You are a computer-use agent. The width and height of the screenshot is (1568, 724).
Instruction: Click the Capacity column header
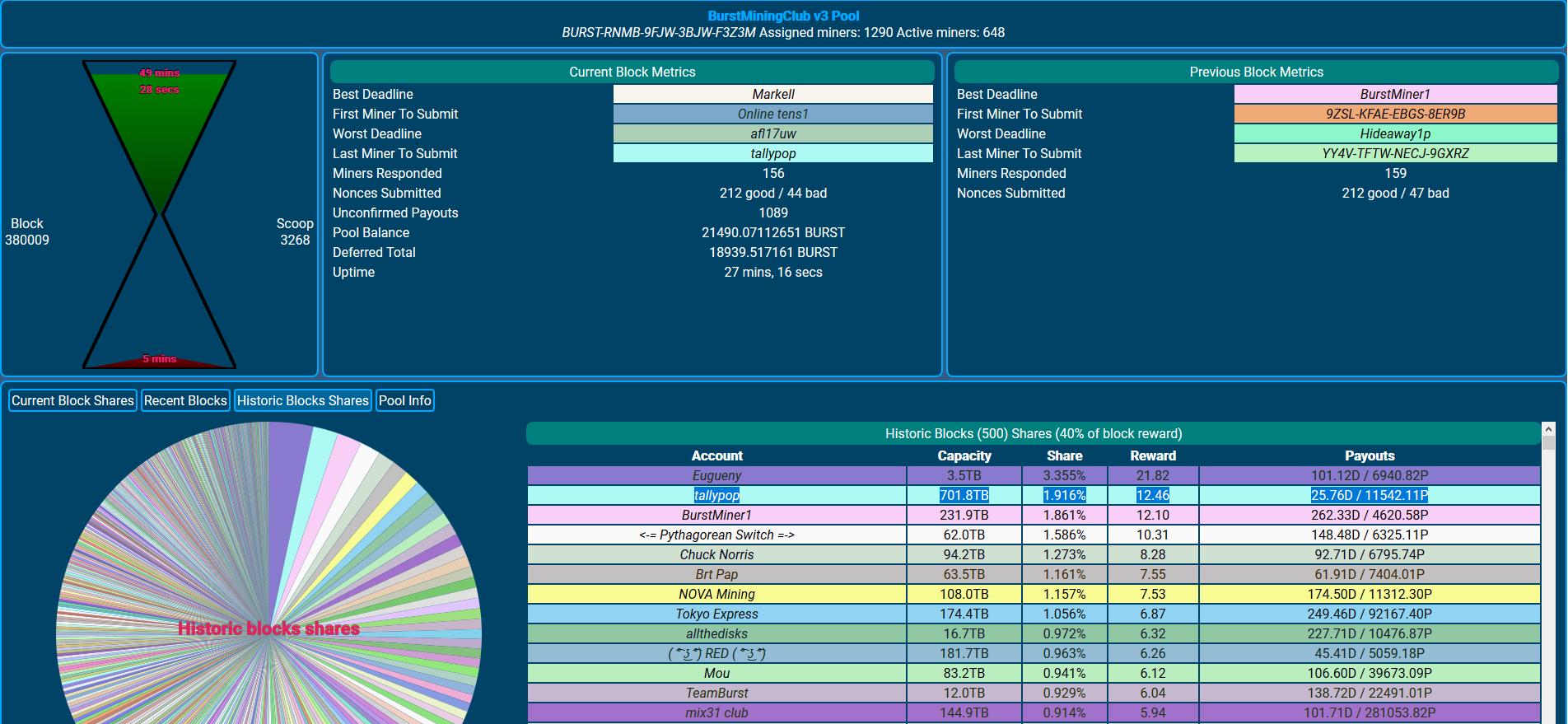pyautogui.click(x=964, y=455)
